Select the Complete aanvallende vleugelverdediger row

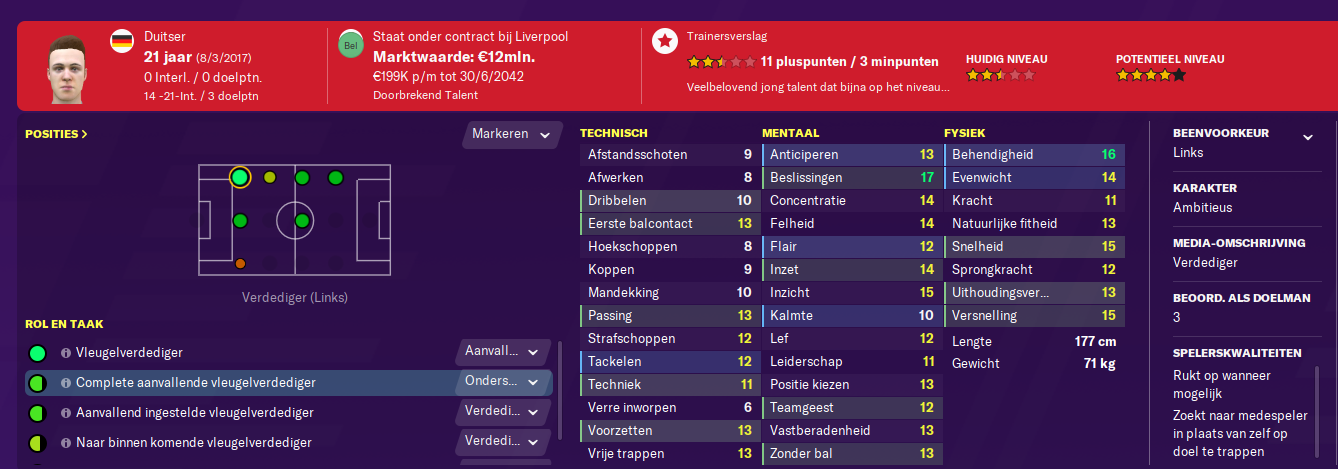point(288,383)
